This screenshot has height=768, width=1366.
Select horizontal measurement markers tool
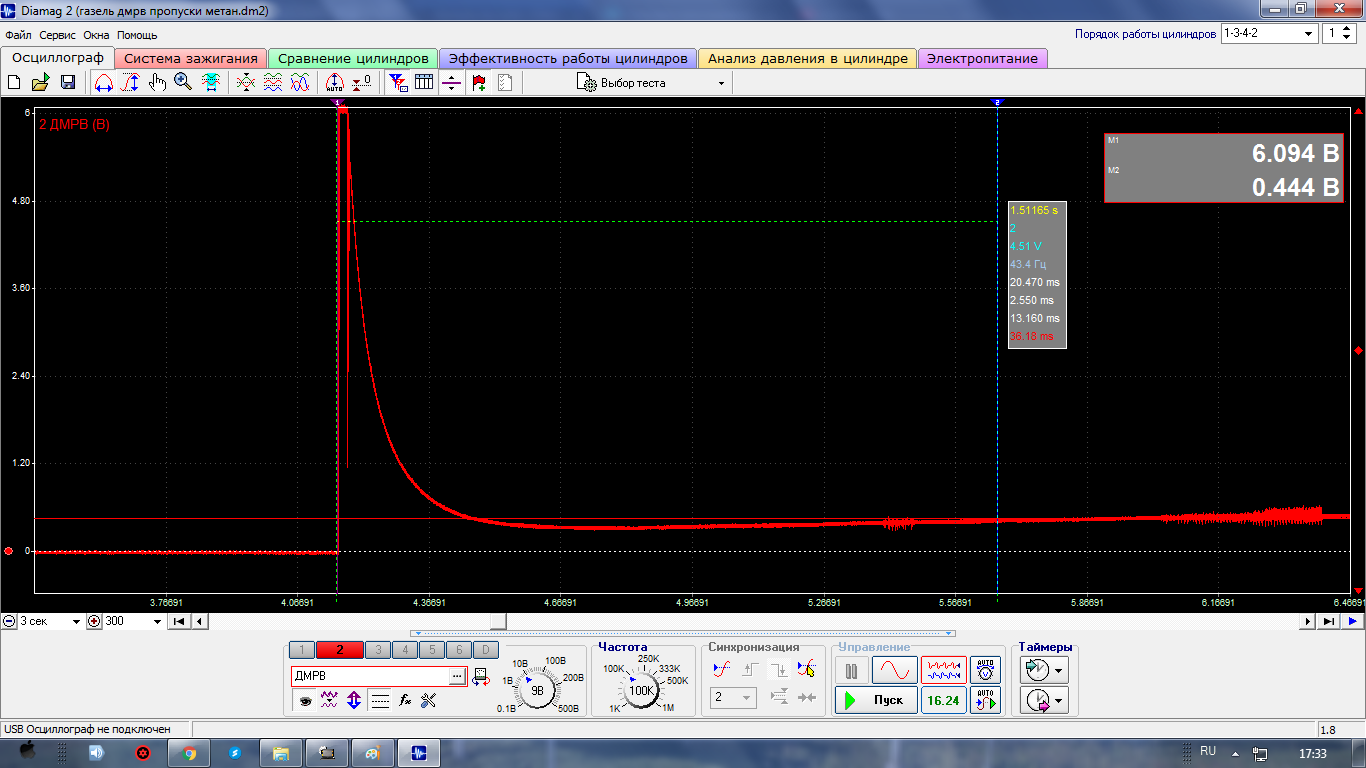[x=103, y=83]
